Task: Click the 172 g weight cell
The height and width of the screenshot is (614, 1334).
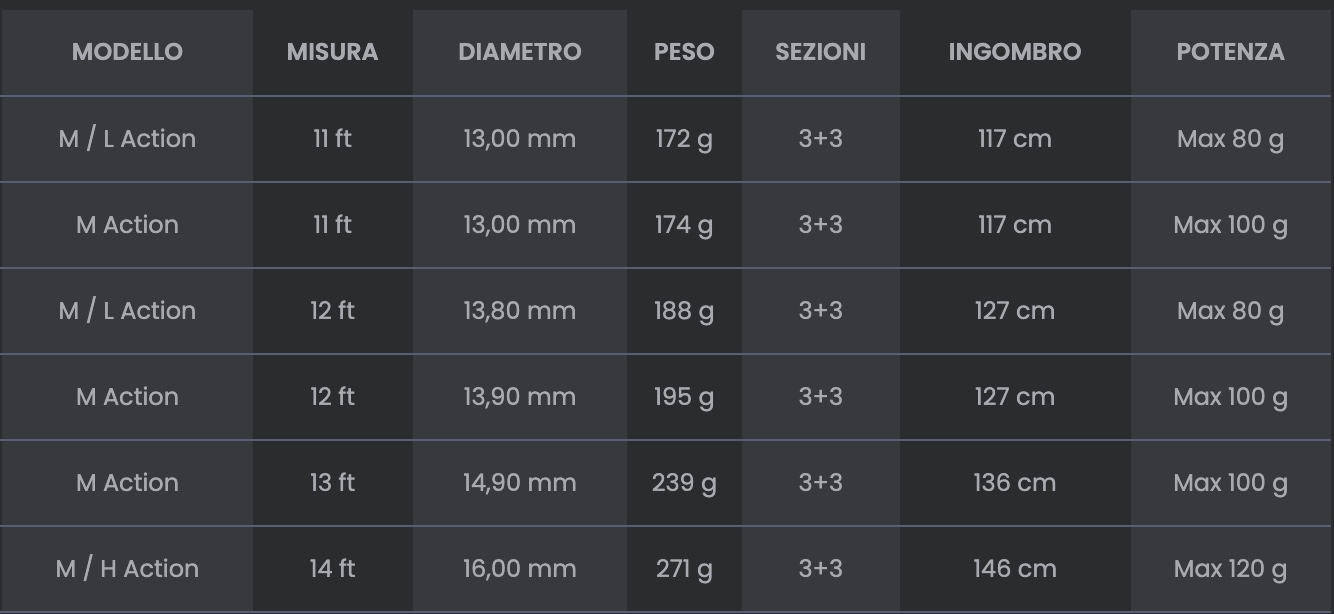Action: [x=684, y=139]
